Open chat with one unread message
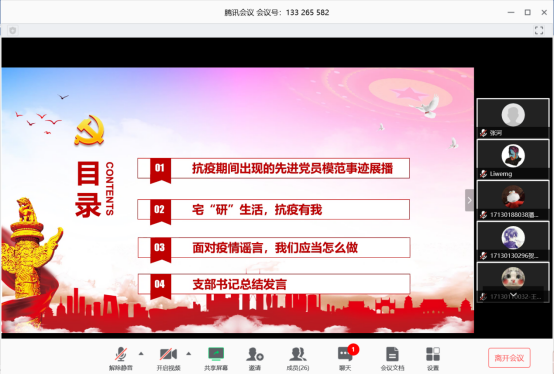The image size is (554, 374). tap(346, 354)
